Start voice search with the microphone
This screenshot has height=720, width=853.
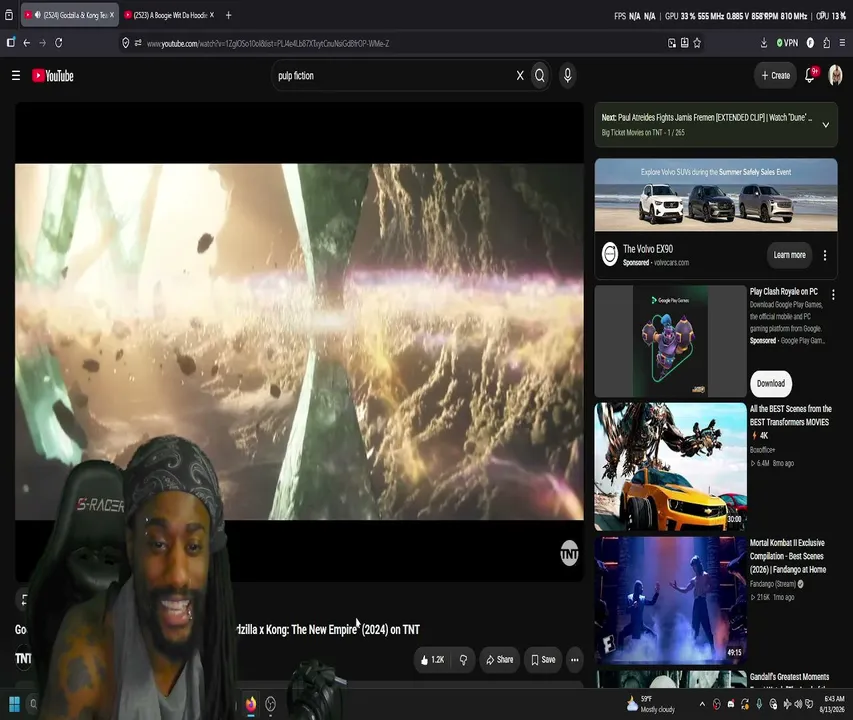pyautogui.click(x=567, y=76)
